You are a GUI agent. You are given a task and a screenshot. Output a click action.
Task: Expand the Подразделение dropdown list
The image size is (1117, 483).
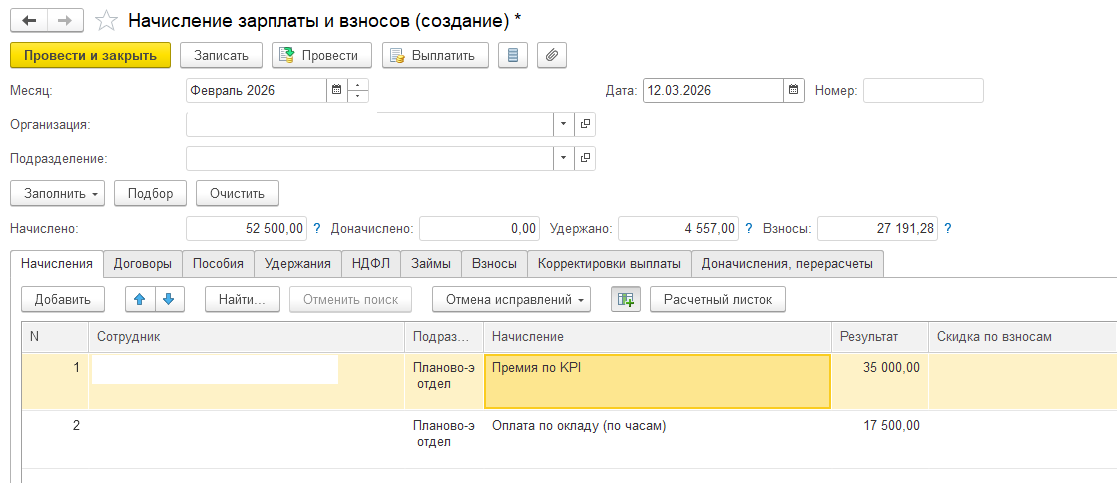coord(563,158)
